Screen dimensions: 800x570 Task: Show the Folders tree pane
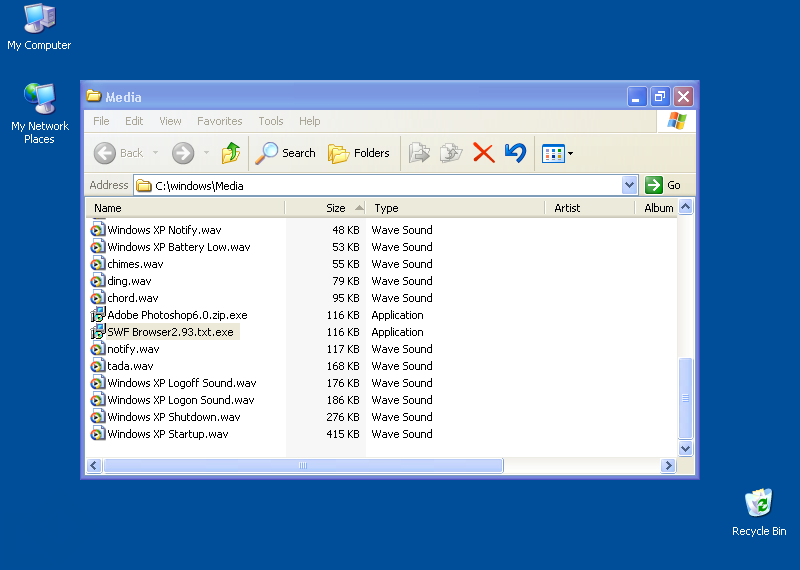[x=359, y=153]
